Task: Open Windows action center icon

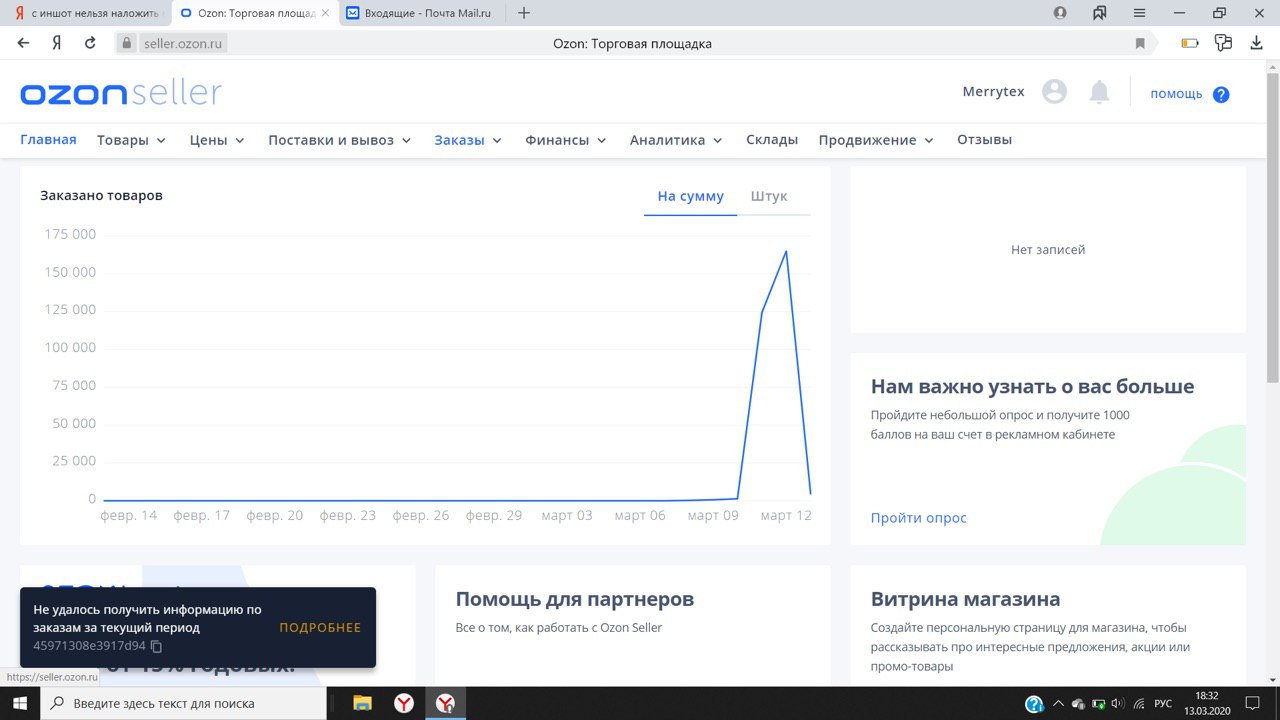Action: tap(1252, 703)
